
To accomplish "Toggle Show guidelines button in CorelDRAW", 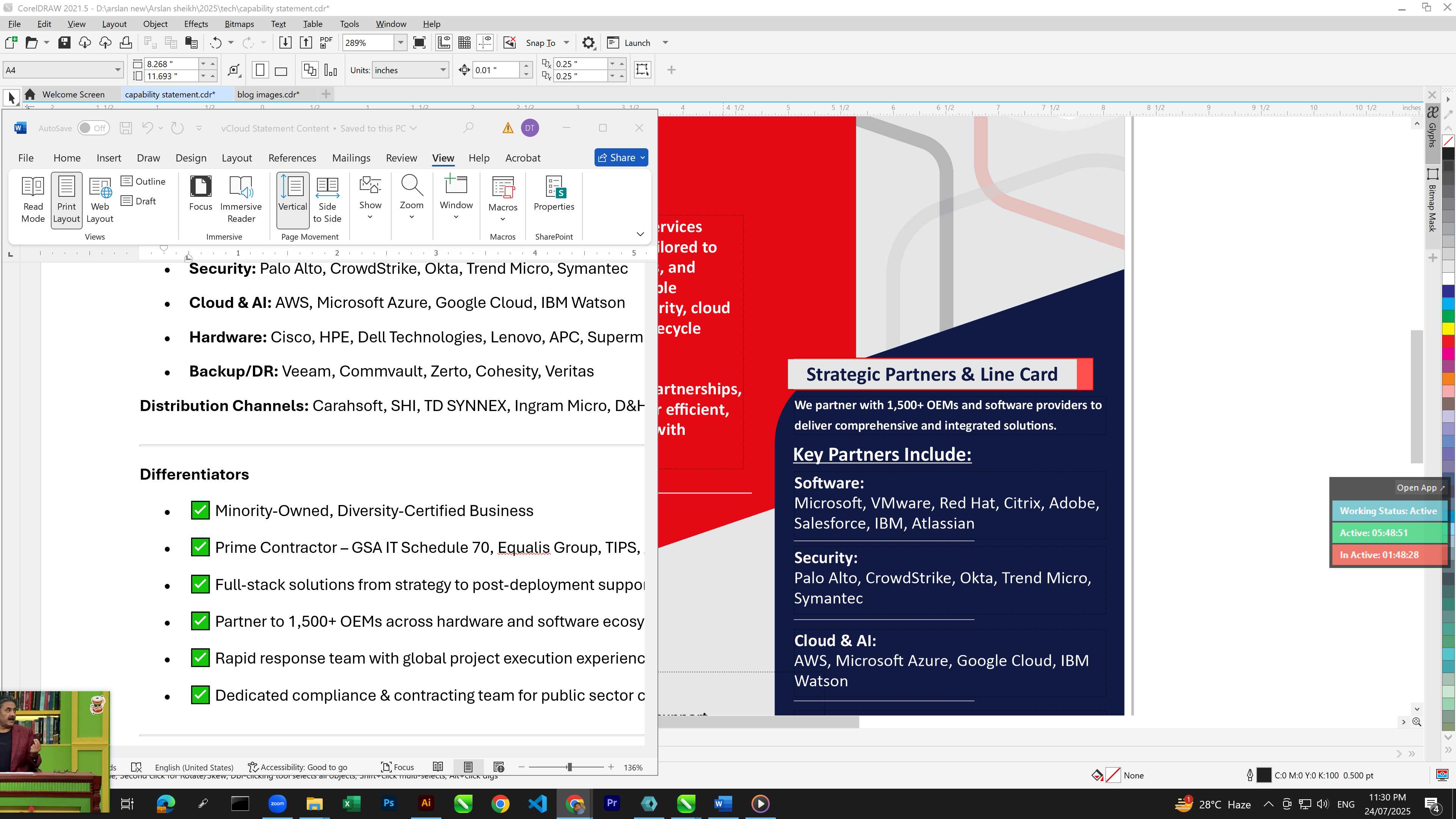I will coord(485,43).
